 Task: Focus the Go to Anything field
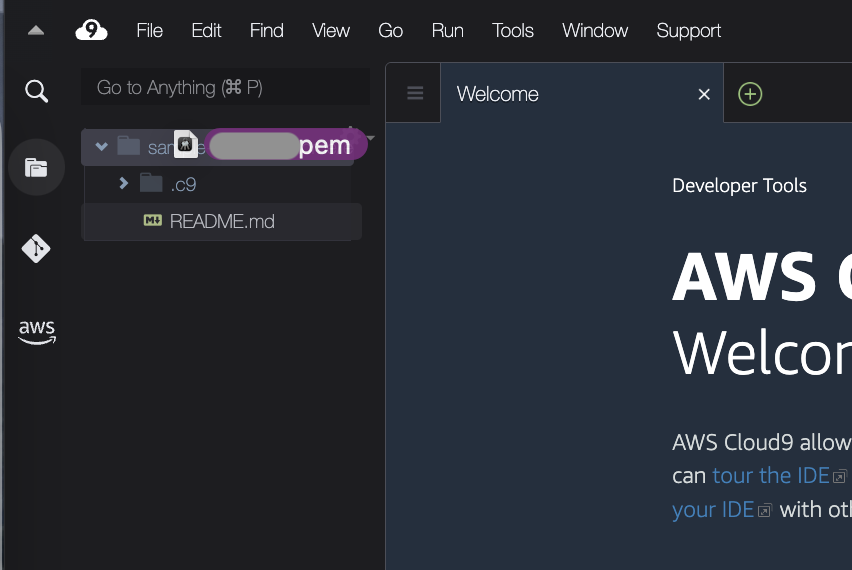(x=225, y=87)
